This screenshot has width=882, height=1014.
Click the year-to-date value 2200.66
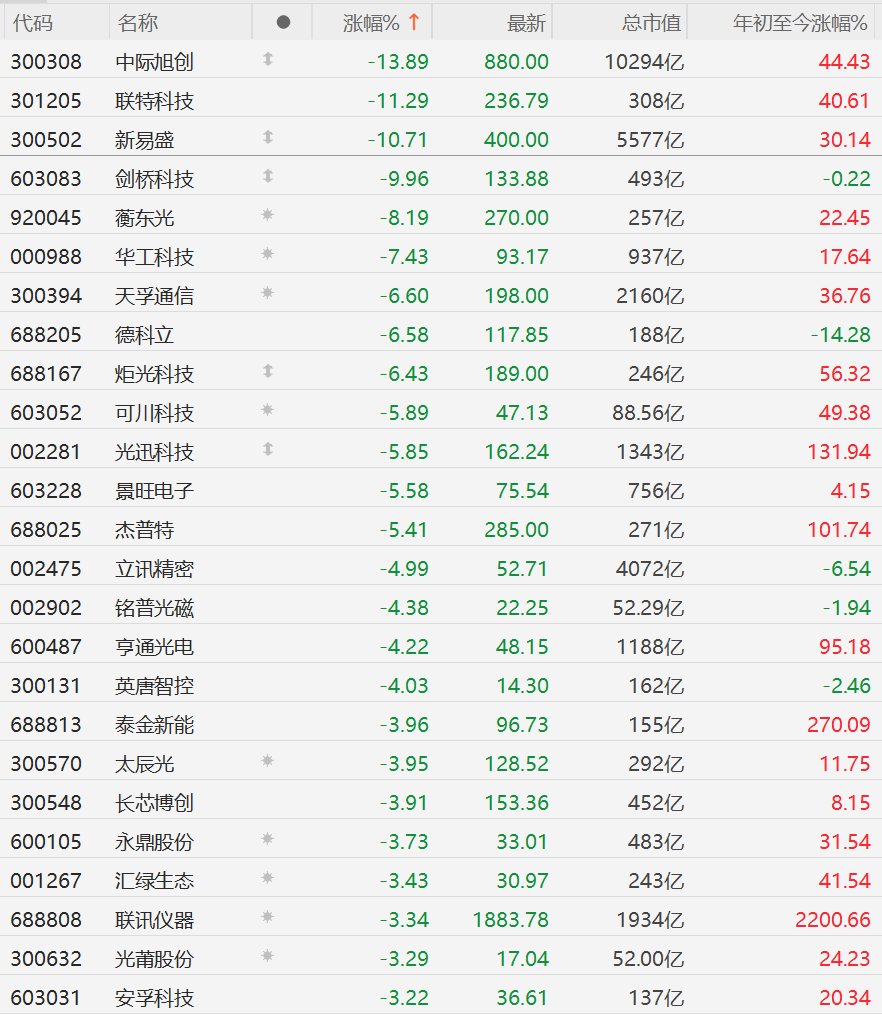(x=833, y=920)
